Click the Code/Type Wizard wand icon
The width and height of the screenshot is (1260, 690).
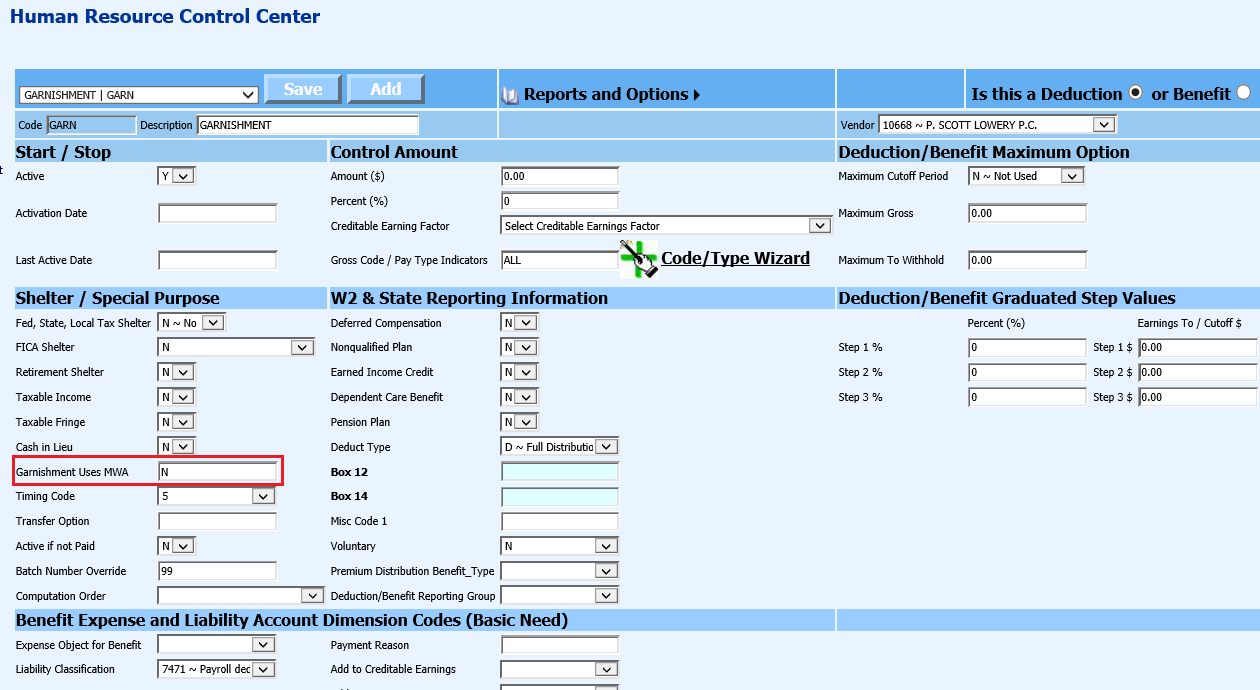(638, 259)
